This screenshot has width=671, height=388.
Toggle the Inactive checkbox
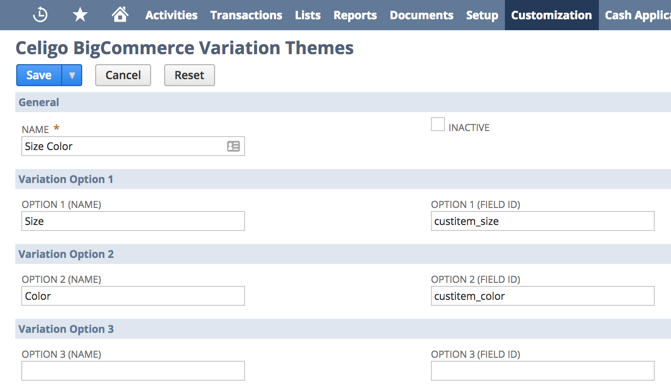click(x=438, y=124)
